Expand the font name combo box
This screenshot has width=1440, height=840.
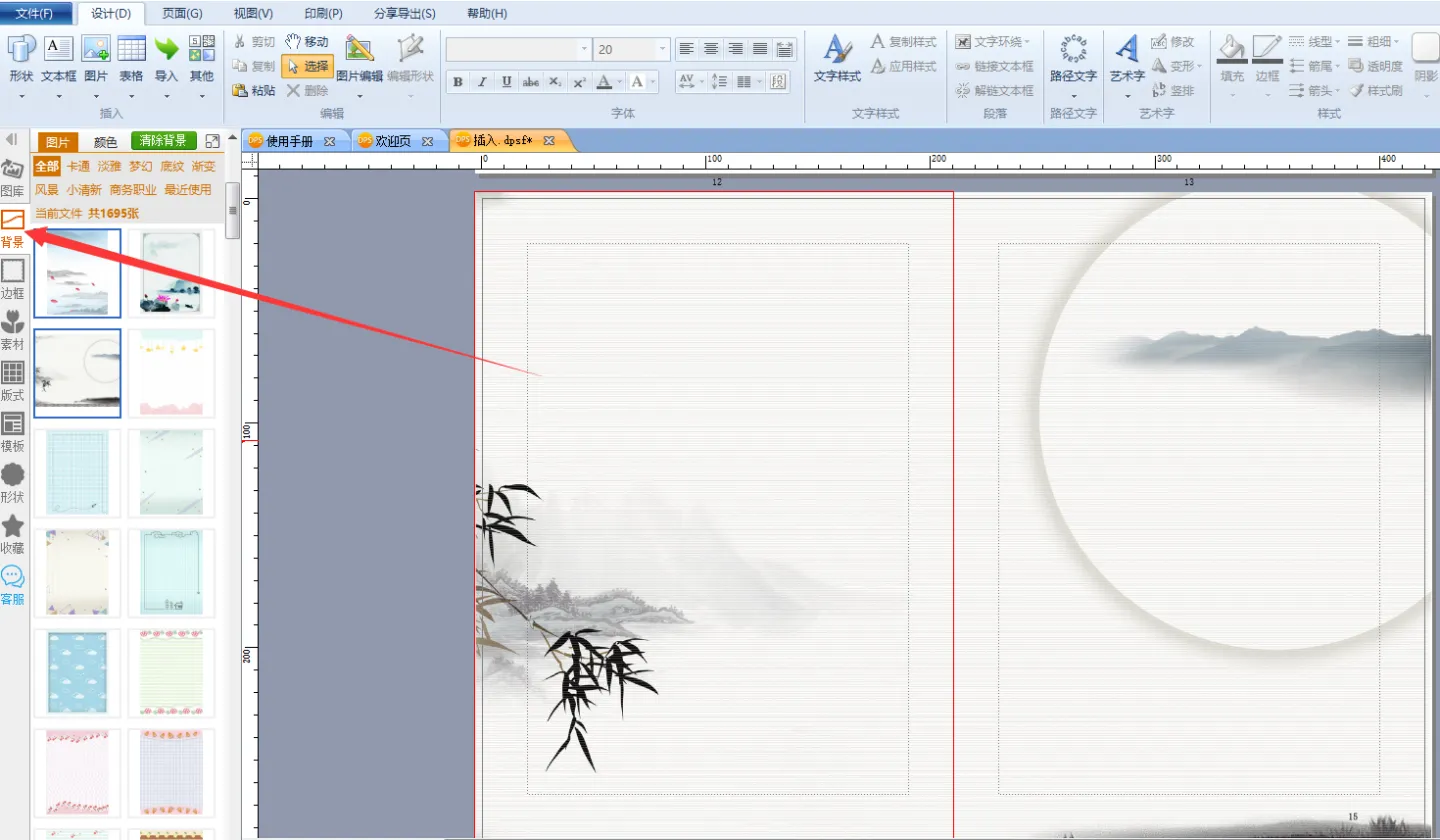pos(584,49)
